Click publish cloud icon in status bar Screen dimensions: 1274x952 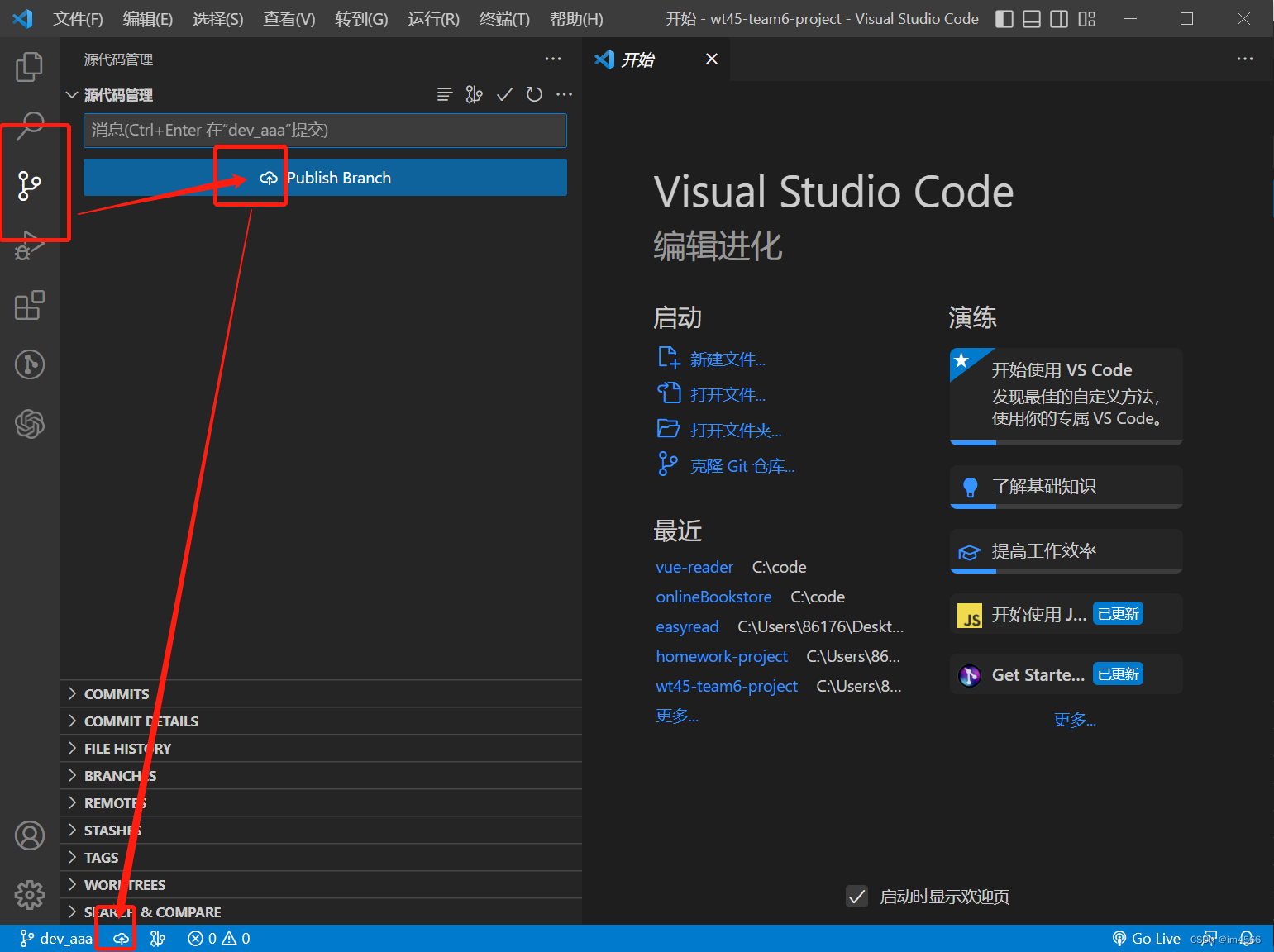click(122, 939)
